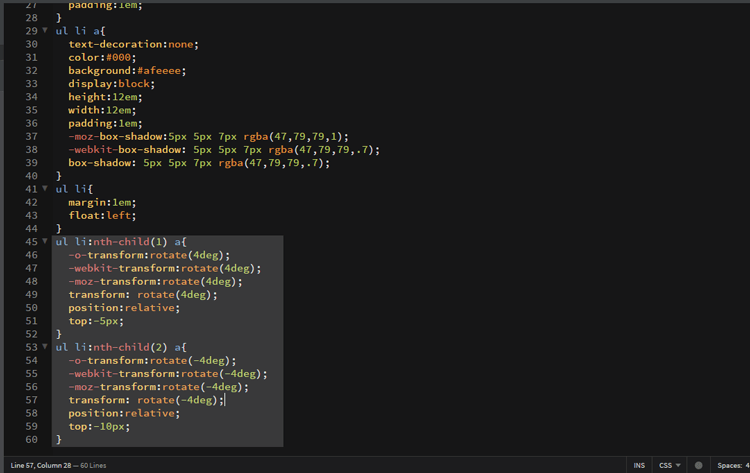This screenshot has height=473, width=750.
Task: Click '-moz-transform:rotate(-4deg);' line
Action: pos(159,387)
